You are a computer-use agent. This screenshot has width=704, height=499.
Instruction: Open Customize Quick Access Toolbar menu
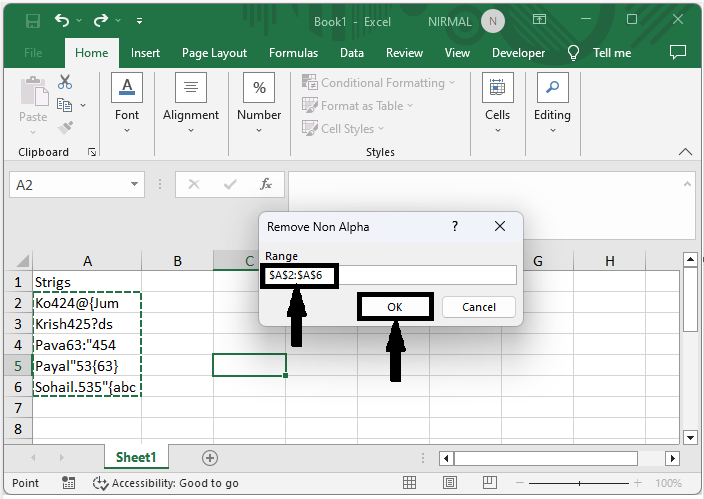point(140,21)
